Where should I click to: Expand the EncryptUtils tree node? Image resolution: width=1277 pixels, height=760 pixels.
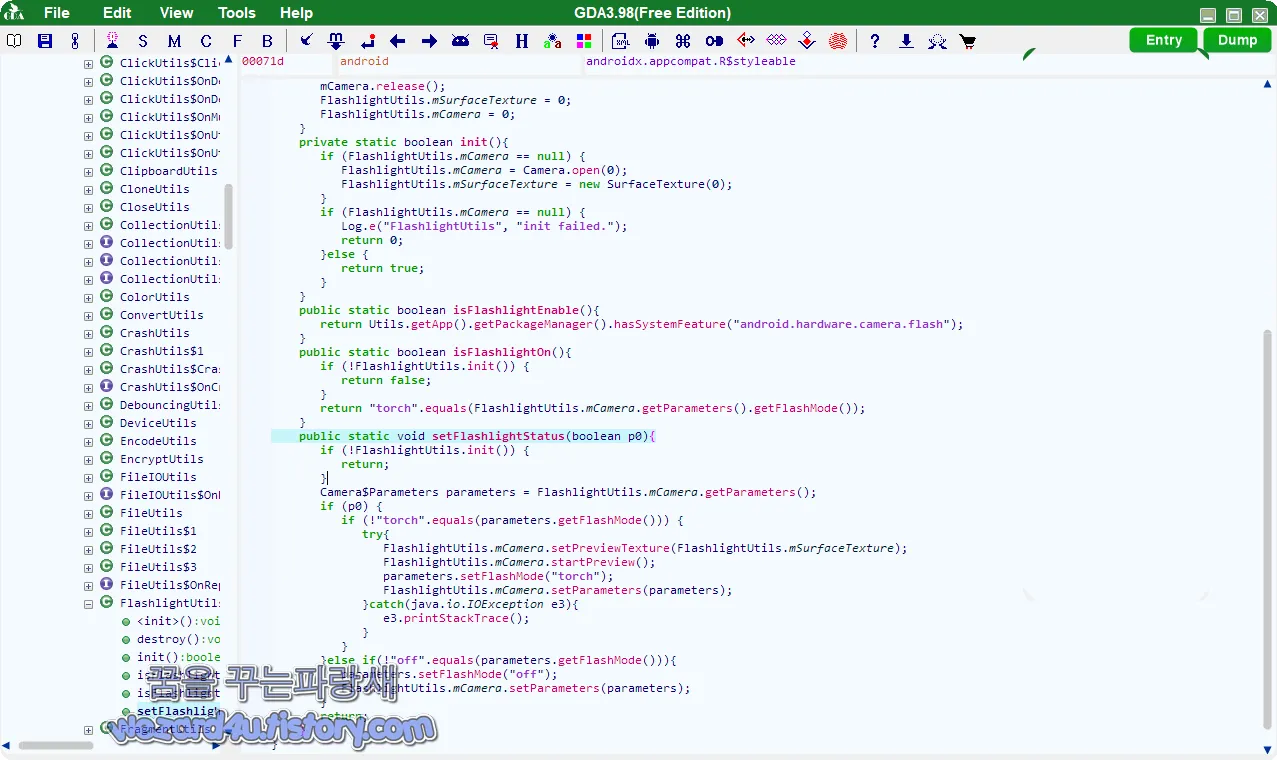pyautogui.click(x=88, y=459)
